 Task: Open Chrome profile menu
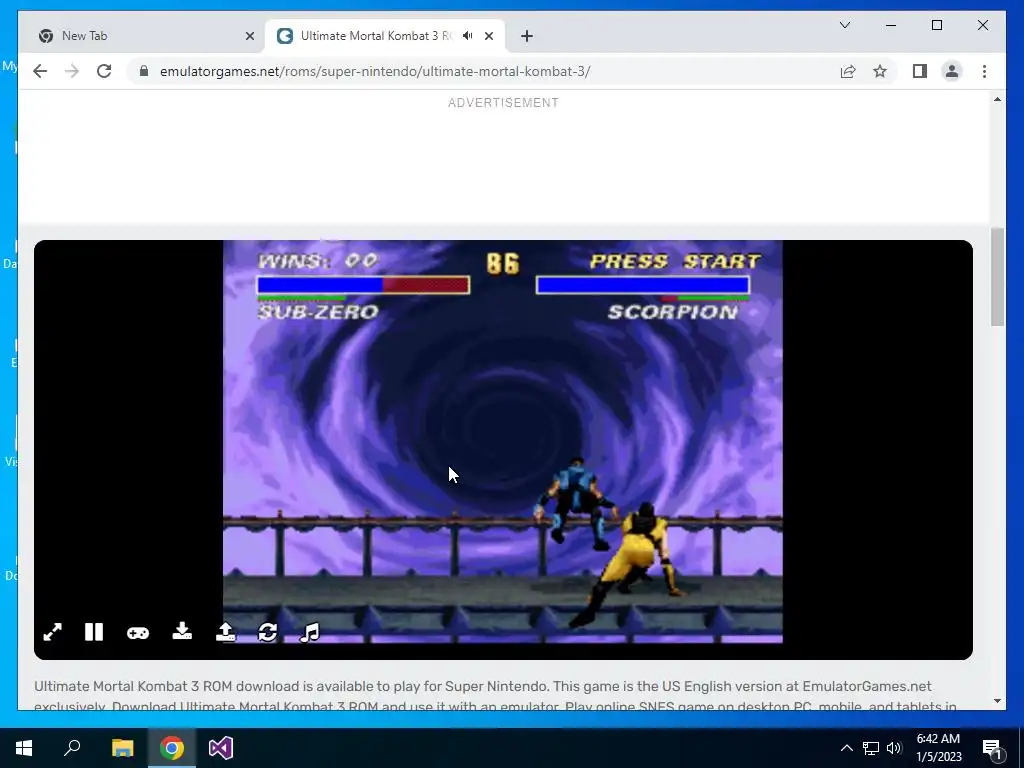click(x=952, y=71)
